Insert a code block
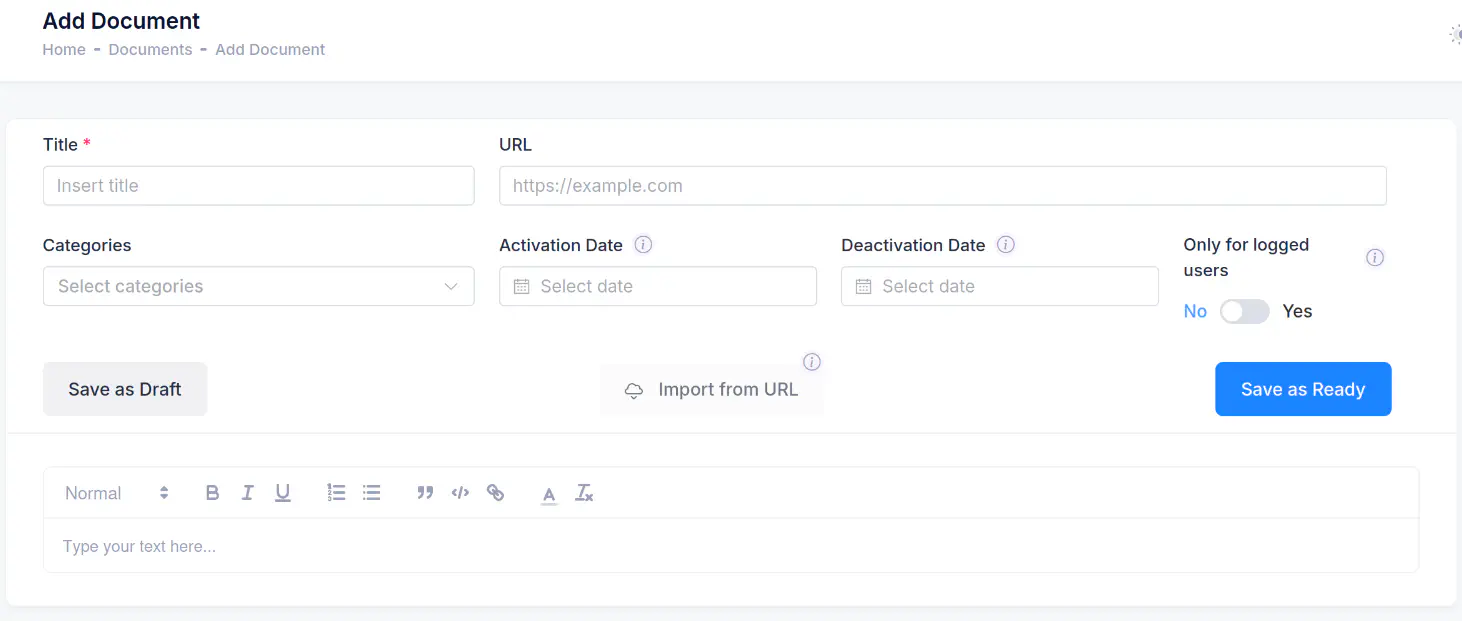Viewport: 1462px width, 621px height. point(460,493)
